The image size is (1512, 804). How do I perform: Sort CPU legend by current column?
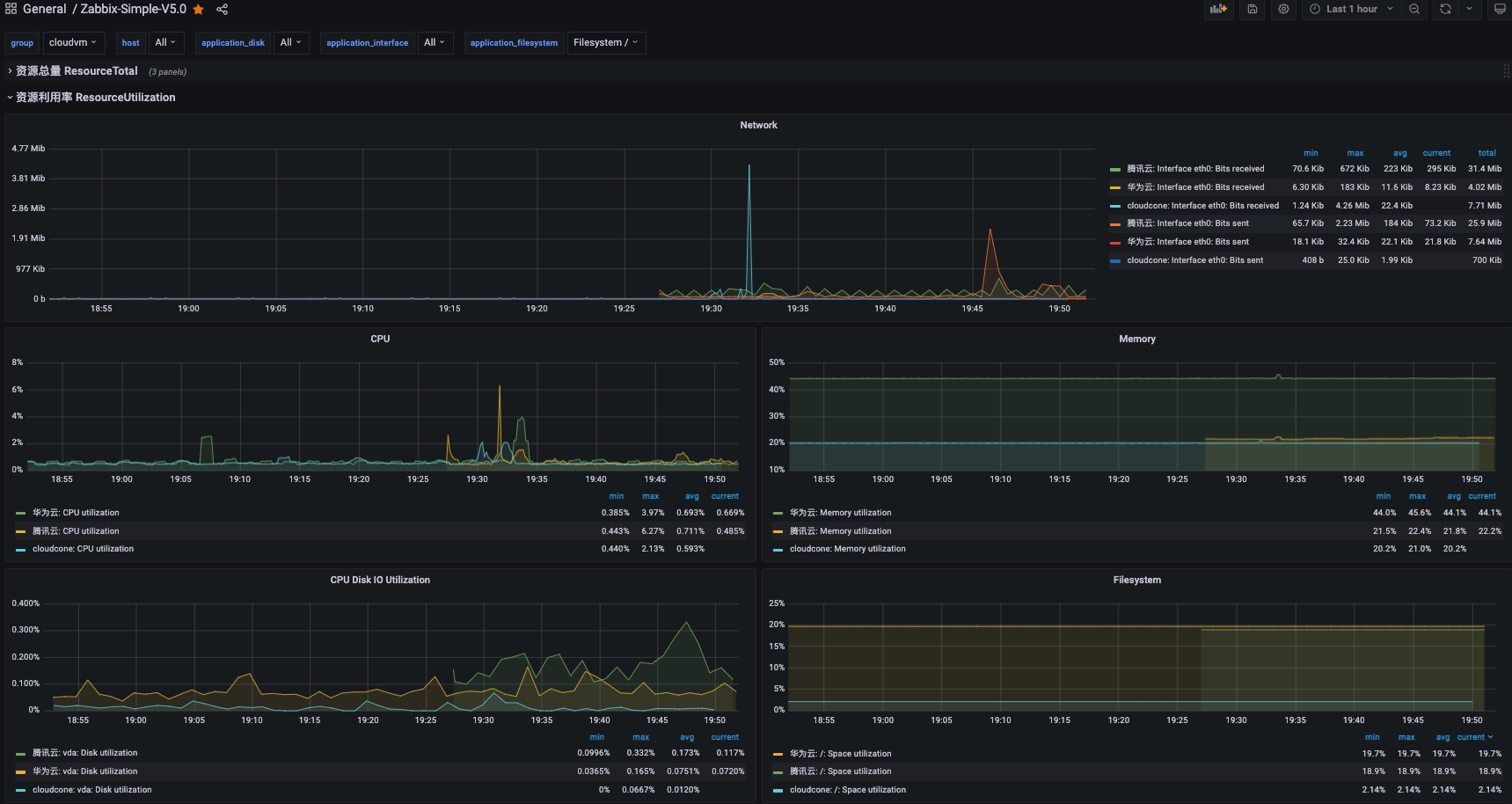coord(725,496)
